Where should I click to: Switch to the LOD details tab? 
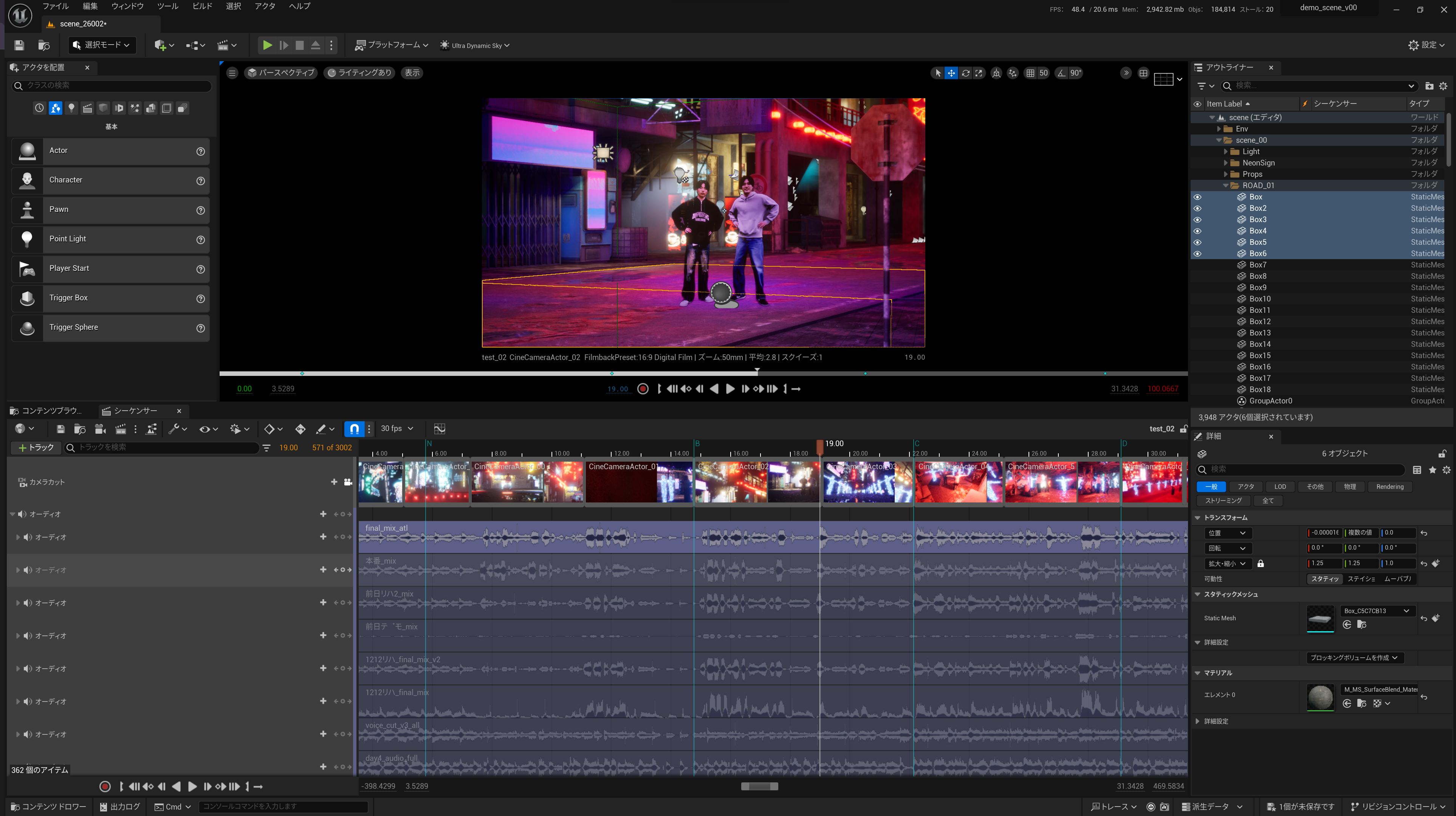(x=1279, y=487)
